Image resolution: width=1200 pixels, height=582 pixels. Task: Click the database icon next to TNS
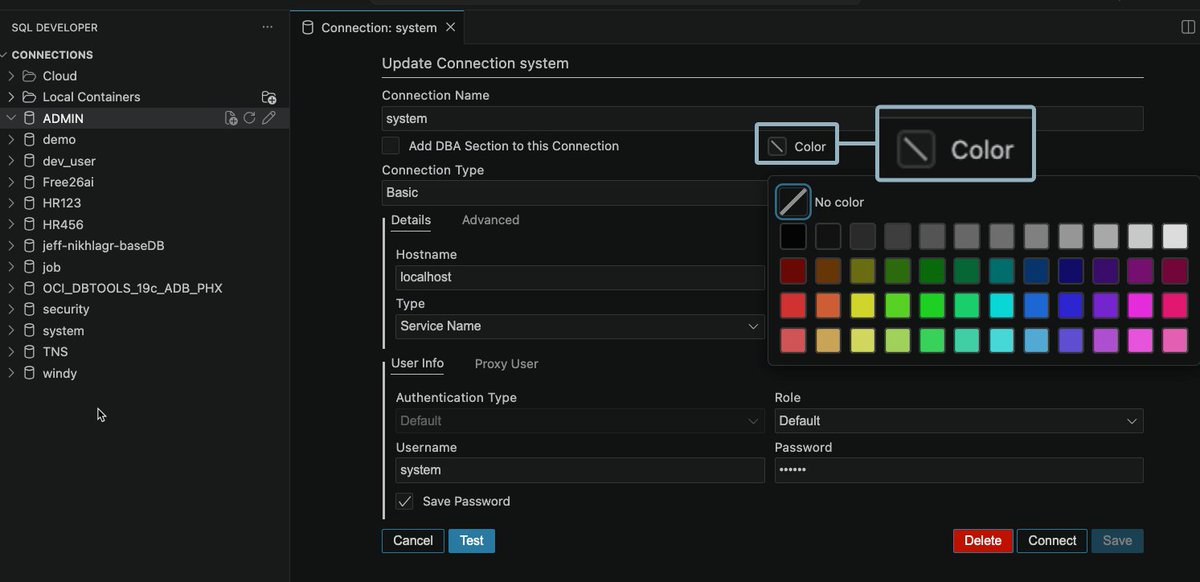(x=29, y=352)
